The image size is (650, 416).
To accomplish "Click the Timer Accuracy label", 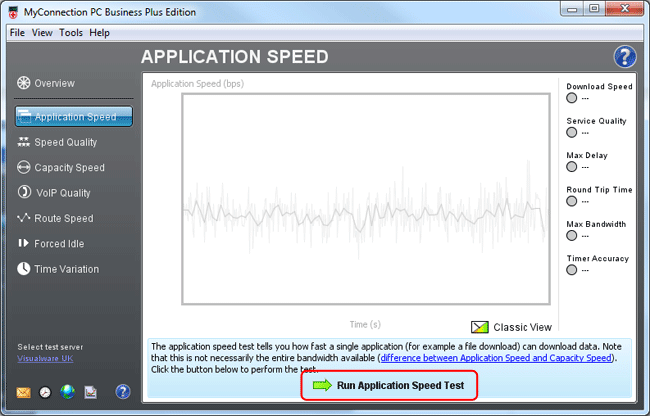I will (x=598, y=259).
